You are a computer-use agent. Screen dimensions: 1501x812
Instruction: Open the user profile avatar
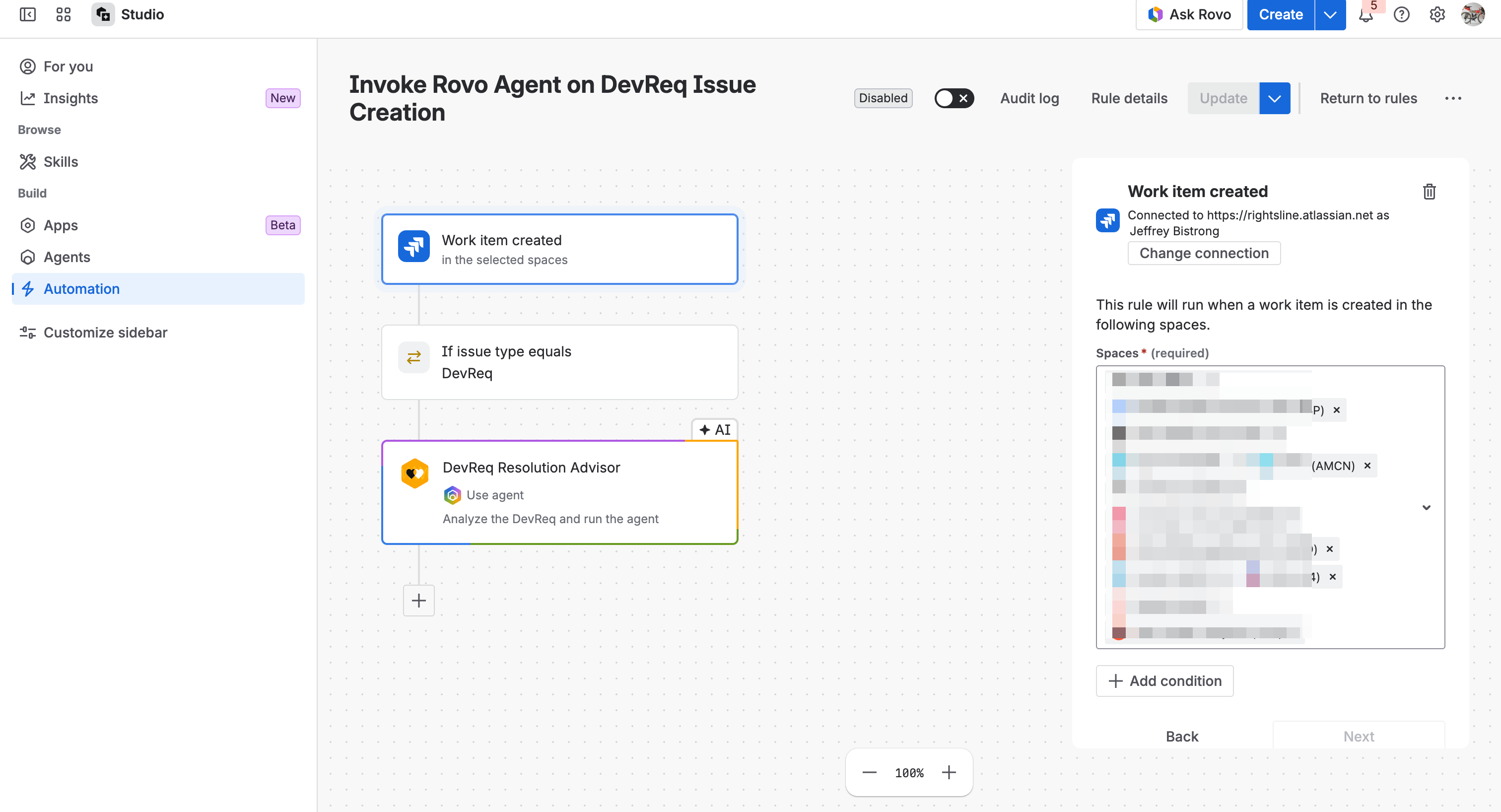click(1473, 14)
